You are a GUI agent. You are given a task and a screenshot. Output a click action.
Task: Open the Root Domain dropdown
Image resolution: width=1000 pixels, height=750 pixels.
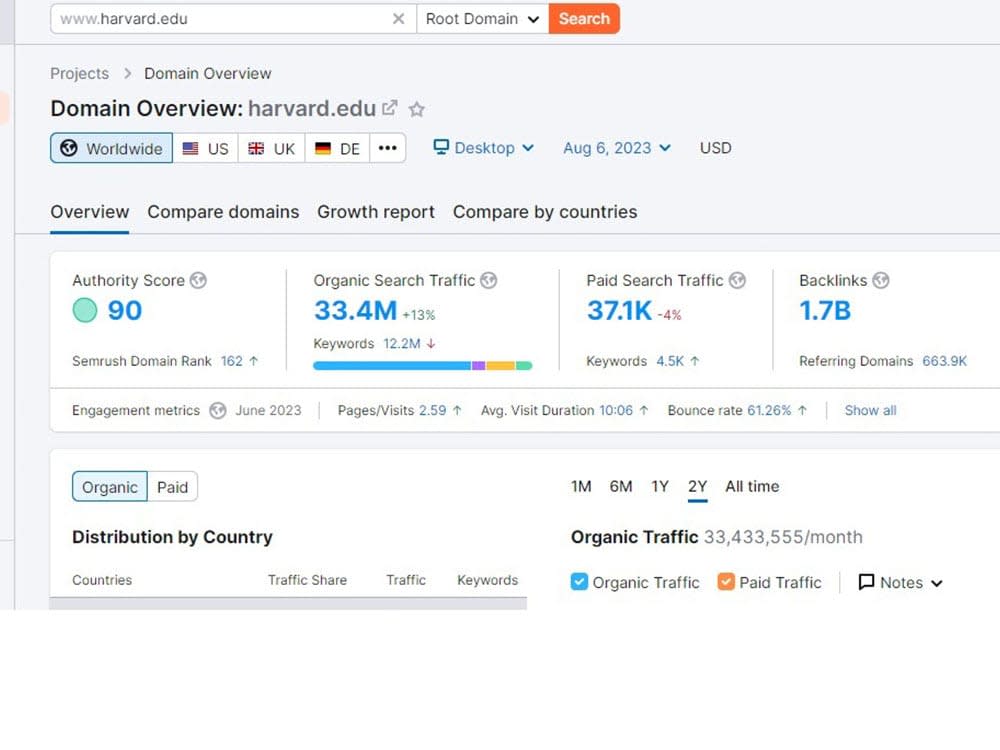(483, 18)
